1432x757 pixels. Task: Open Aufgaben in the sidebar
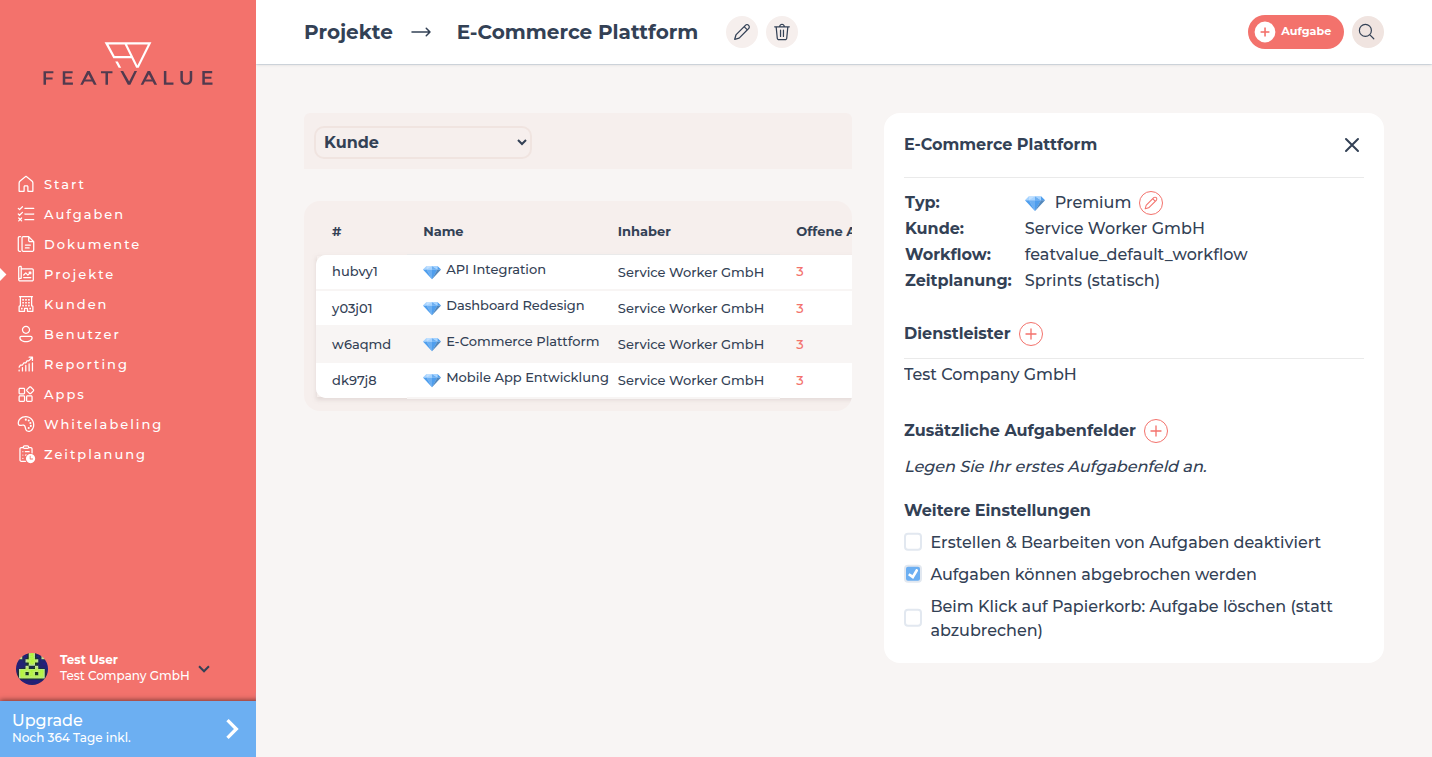point(84,214)
